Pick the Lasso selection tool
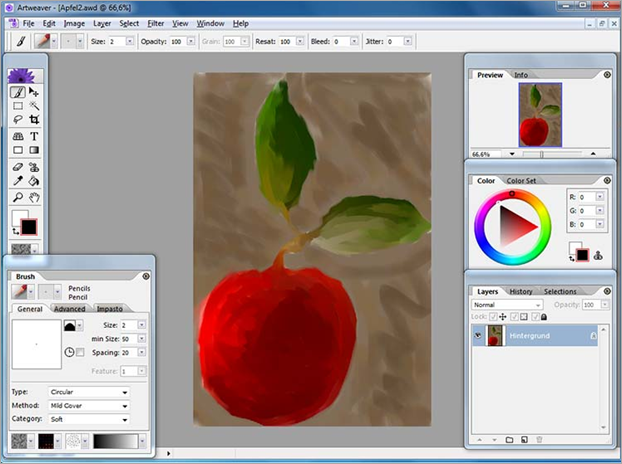The width and height of the screenshot is (622, 464). [x=18, y=120]
